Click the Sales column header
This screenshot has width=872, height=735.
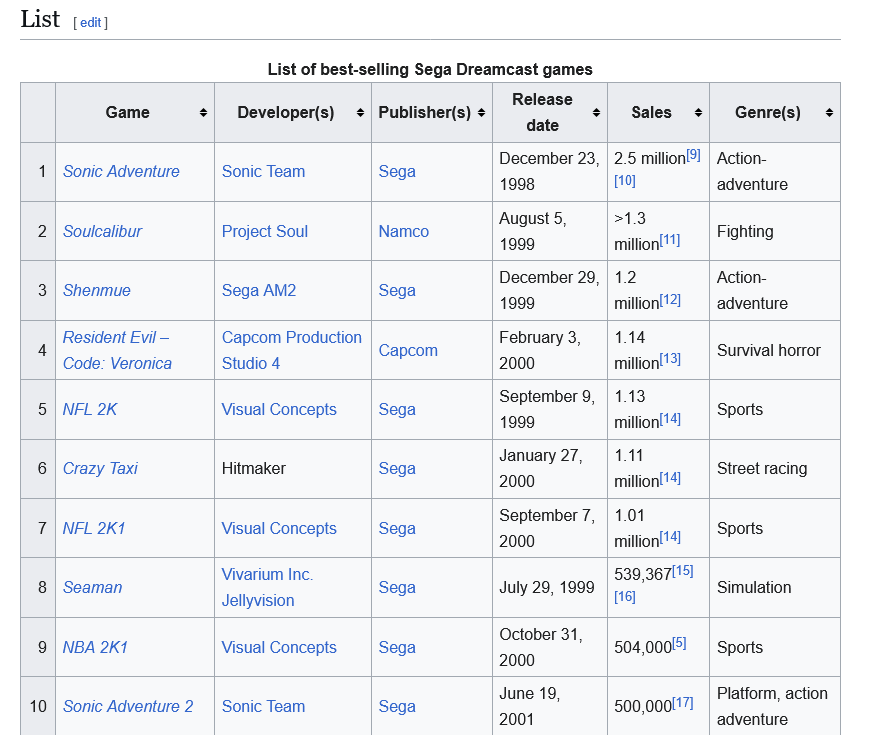(658, 113)
